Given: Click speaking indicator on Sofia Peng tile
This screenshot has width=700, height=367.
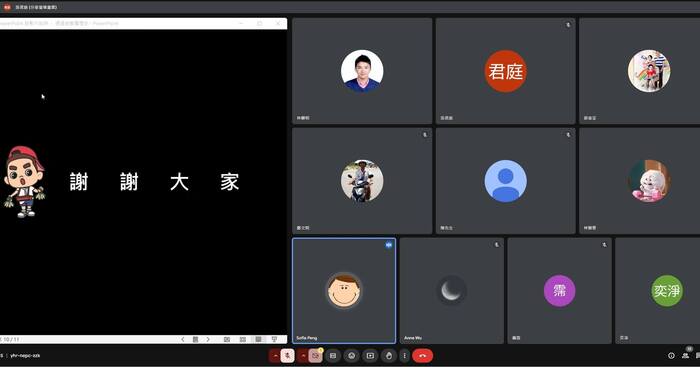Looking at the screenshot, I should click(x=389, y=245).
